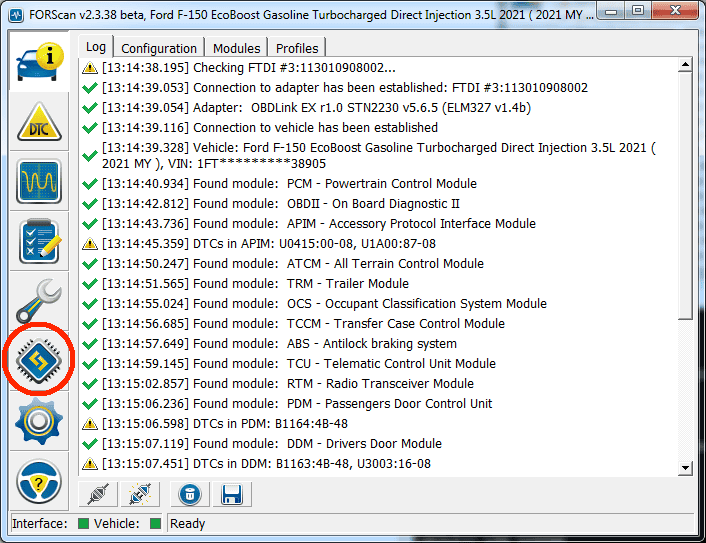Select the 'DTCs in APIM: U0415:00-08' warning line
This screenshot has width=706, height=543.
point(378,244)
